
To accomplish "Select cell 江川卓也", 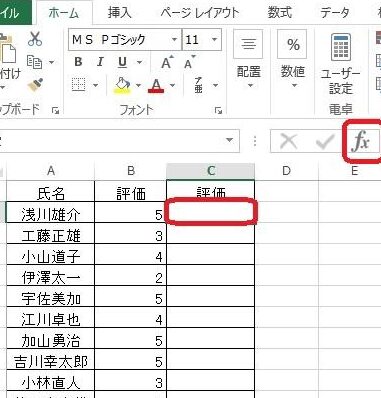I will coord(51,317).
